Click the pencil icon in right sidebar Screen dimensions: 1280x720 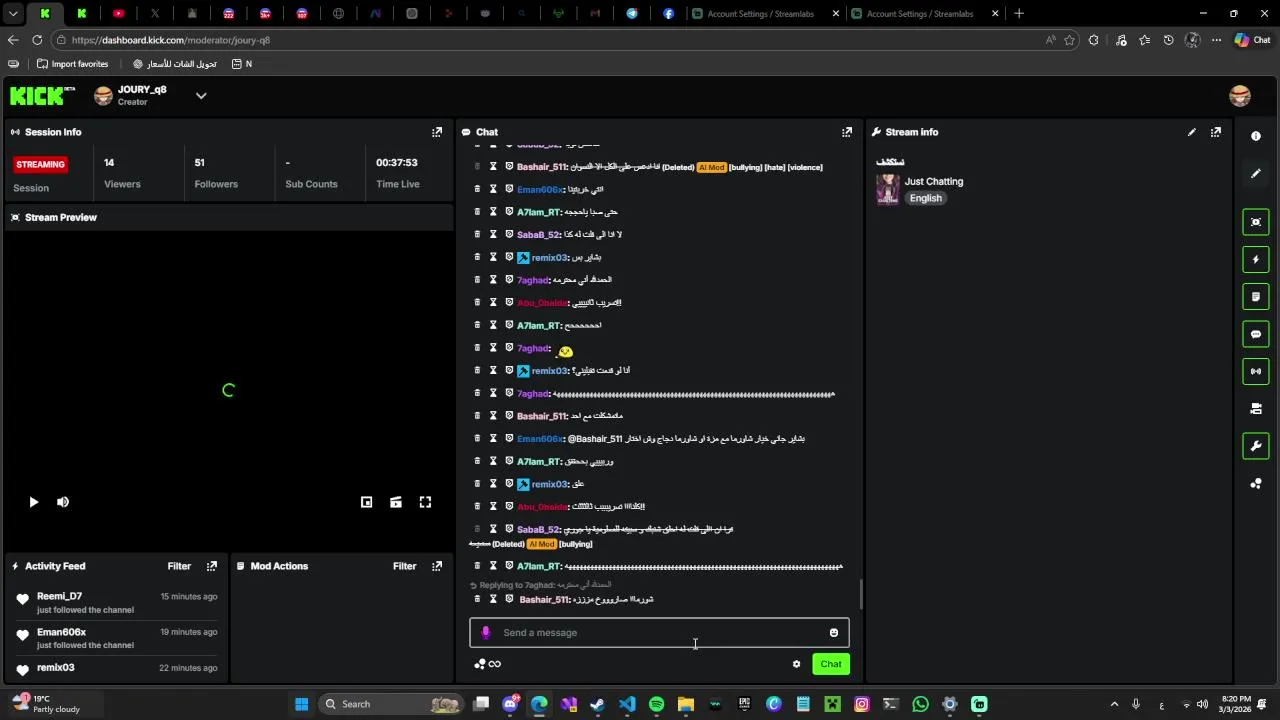pyautogui.click(x=1256, y=174)
